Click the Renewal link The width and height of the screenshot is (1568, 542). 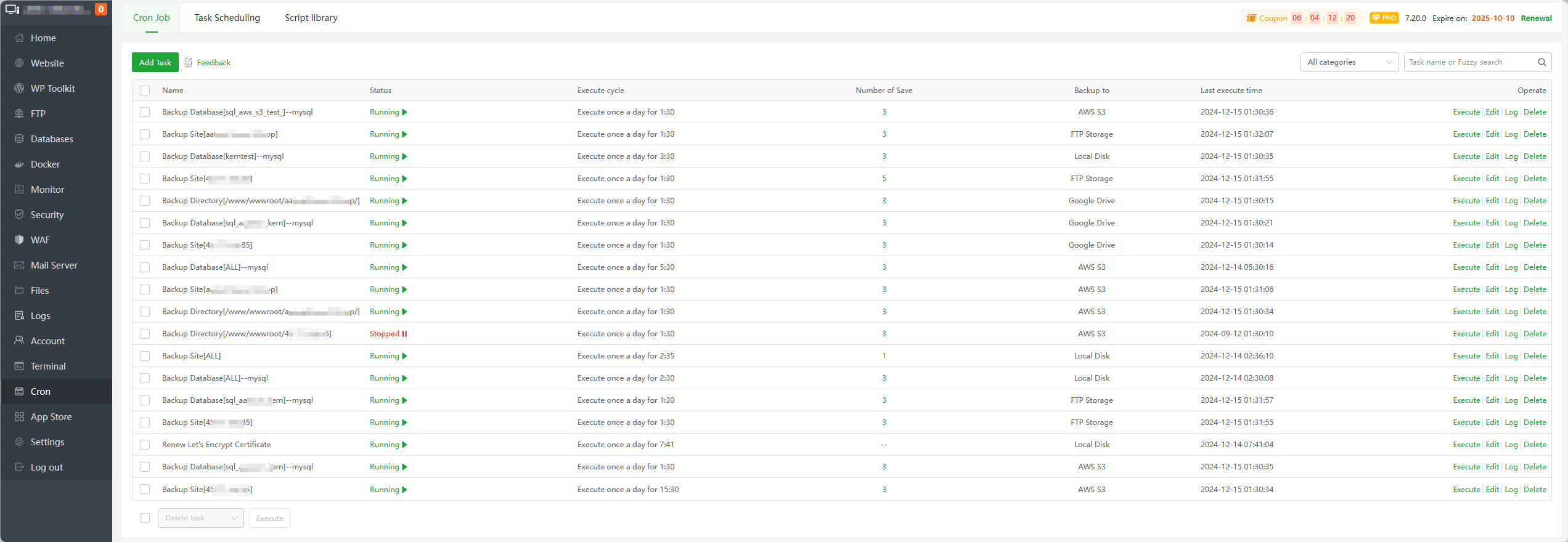tap(1536, 18)
